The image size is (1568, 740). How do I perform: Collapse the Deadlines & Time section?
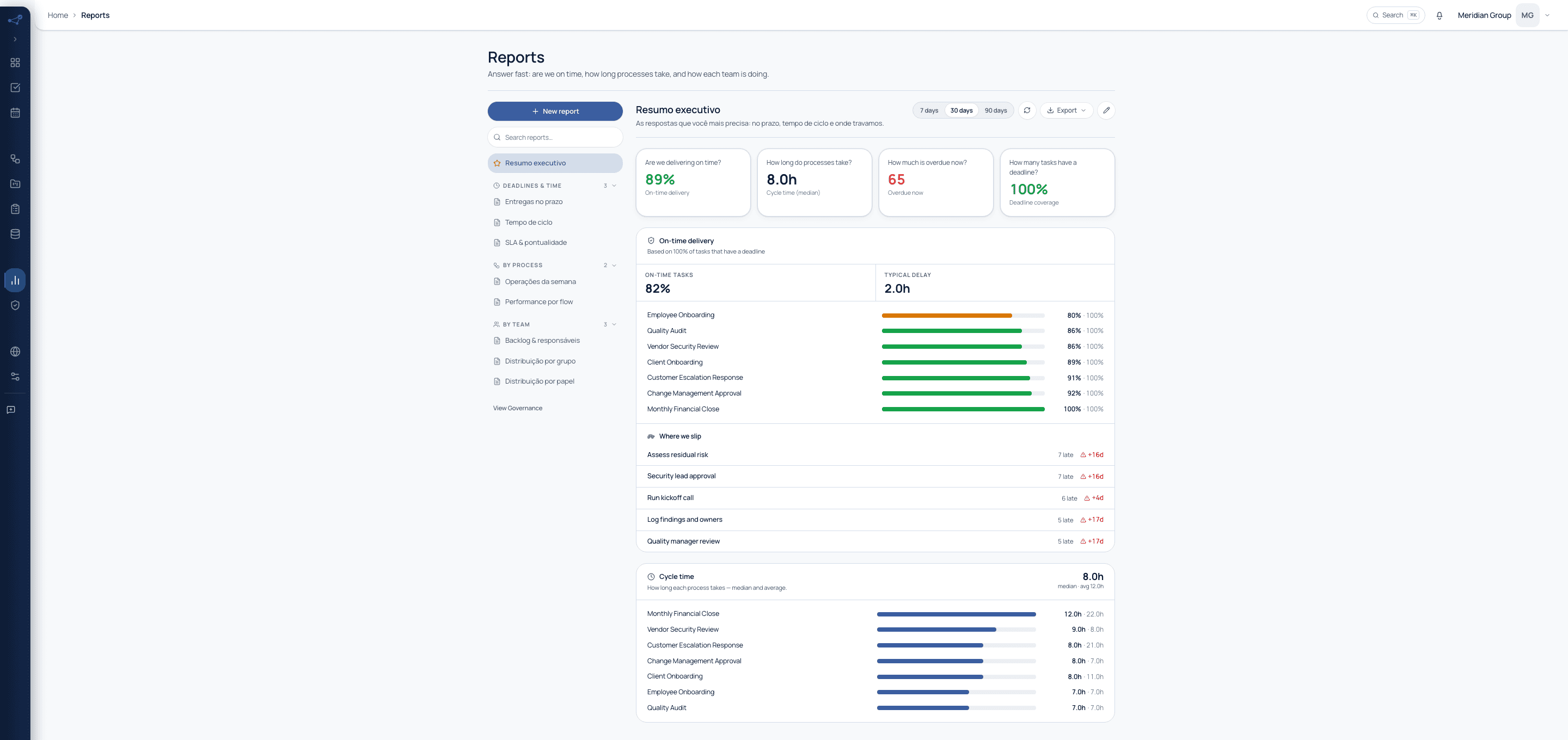(x=555, y=186)
